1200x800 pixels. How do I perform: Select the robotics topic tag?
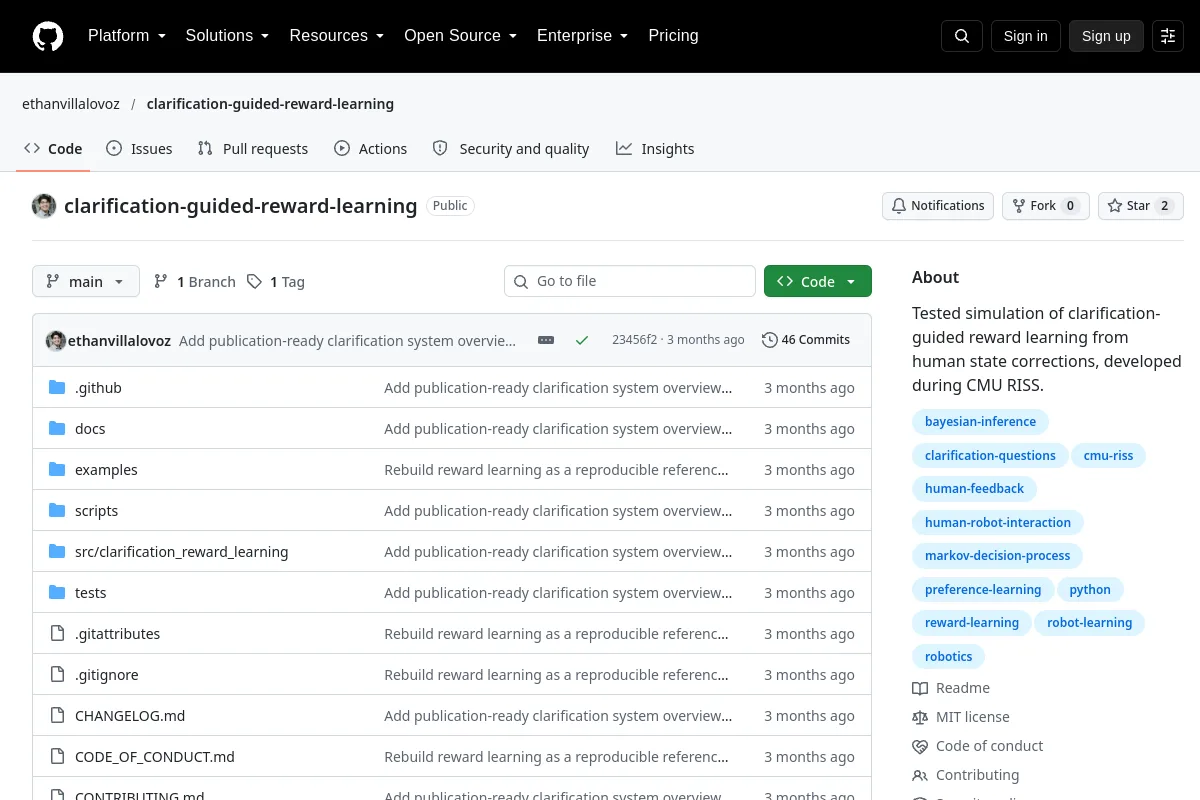coord(949,657)
